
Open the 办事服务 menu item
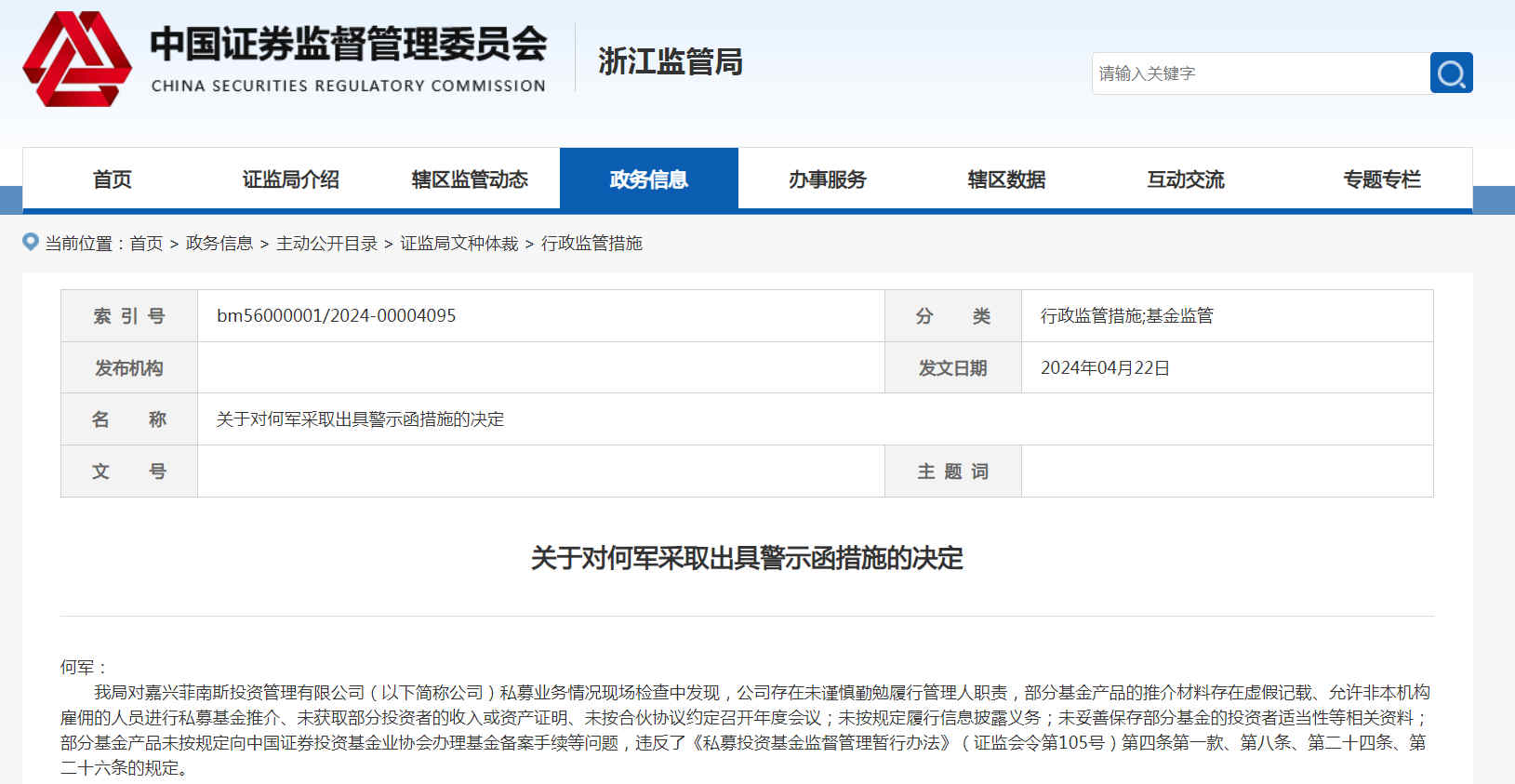(x=827, y=179)
